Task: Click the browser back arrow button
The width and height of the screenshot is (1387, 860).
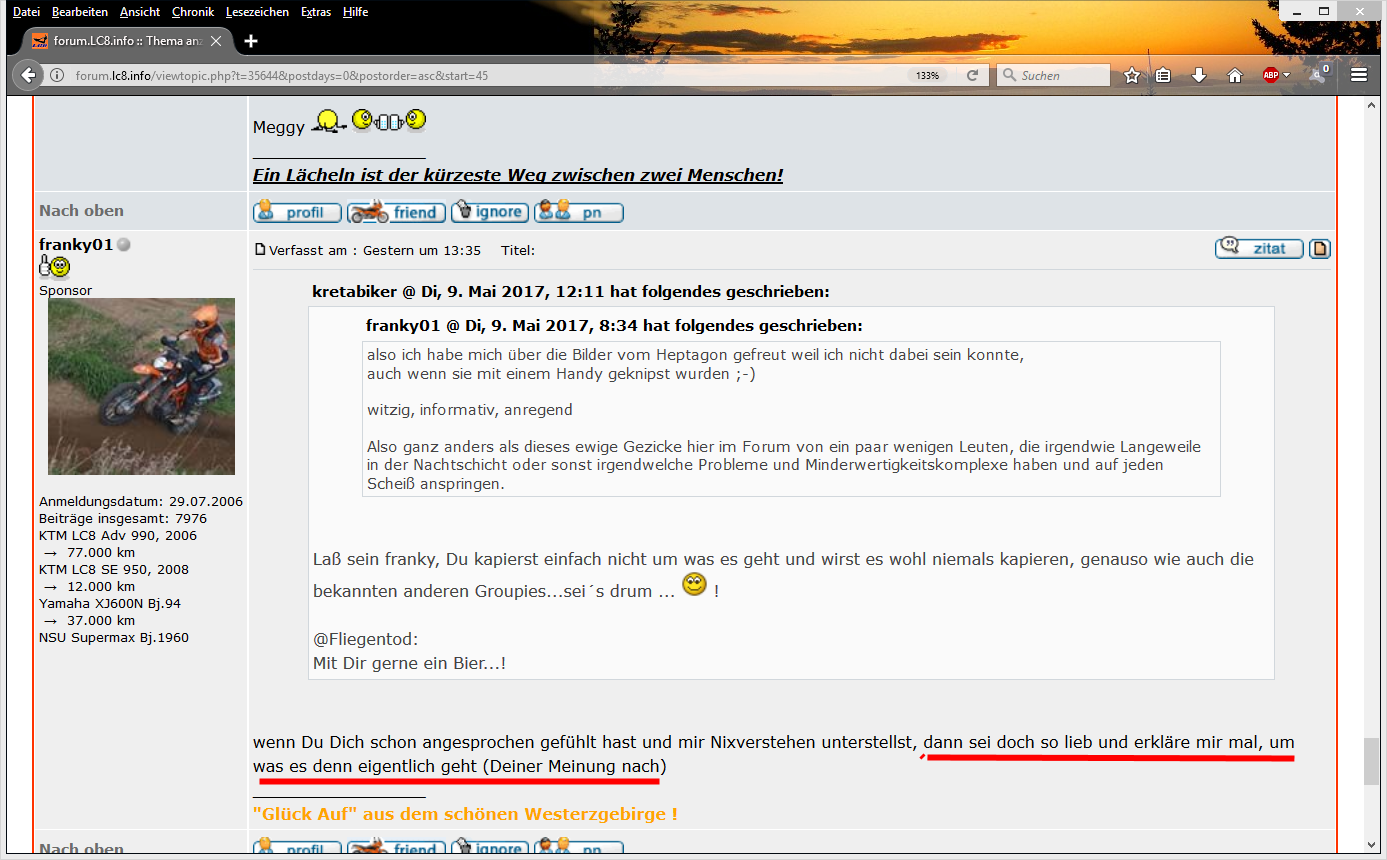Action: (28, 75)
